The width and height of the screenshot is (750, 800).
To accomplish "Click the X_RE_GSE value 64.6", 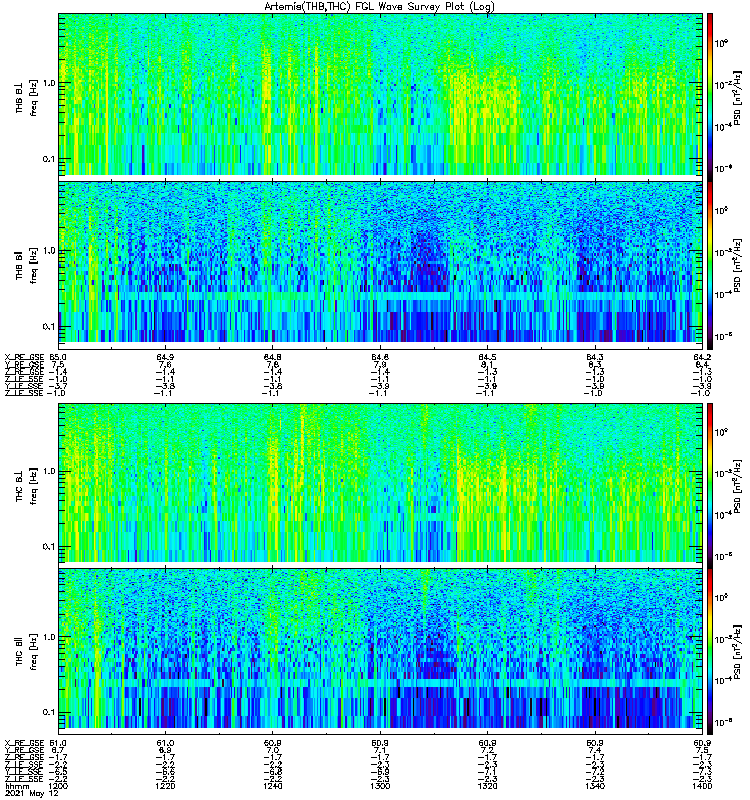I will [x=380, y=357].
